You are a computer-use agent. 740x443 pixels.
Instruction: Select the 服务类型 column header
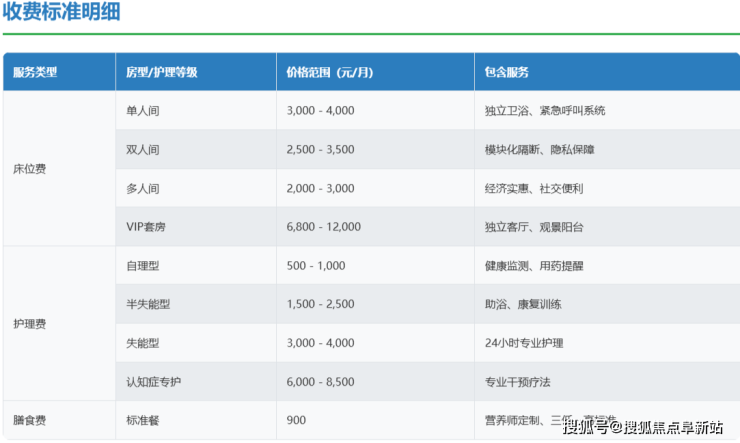point(36,72)
